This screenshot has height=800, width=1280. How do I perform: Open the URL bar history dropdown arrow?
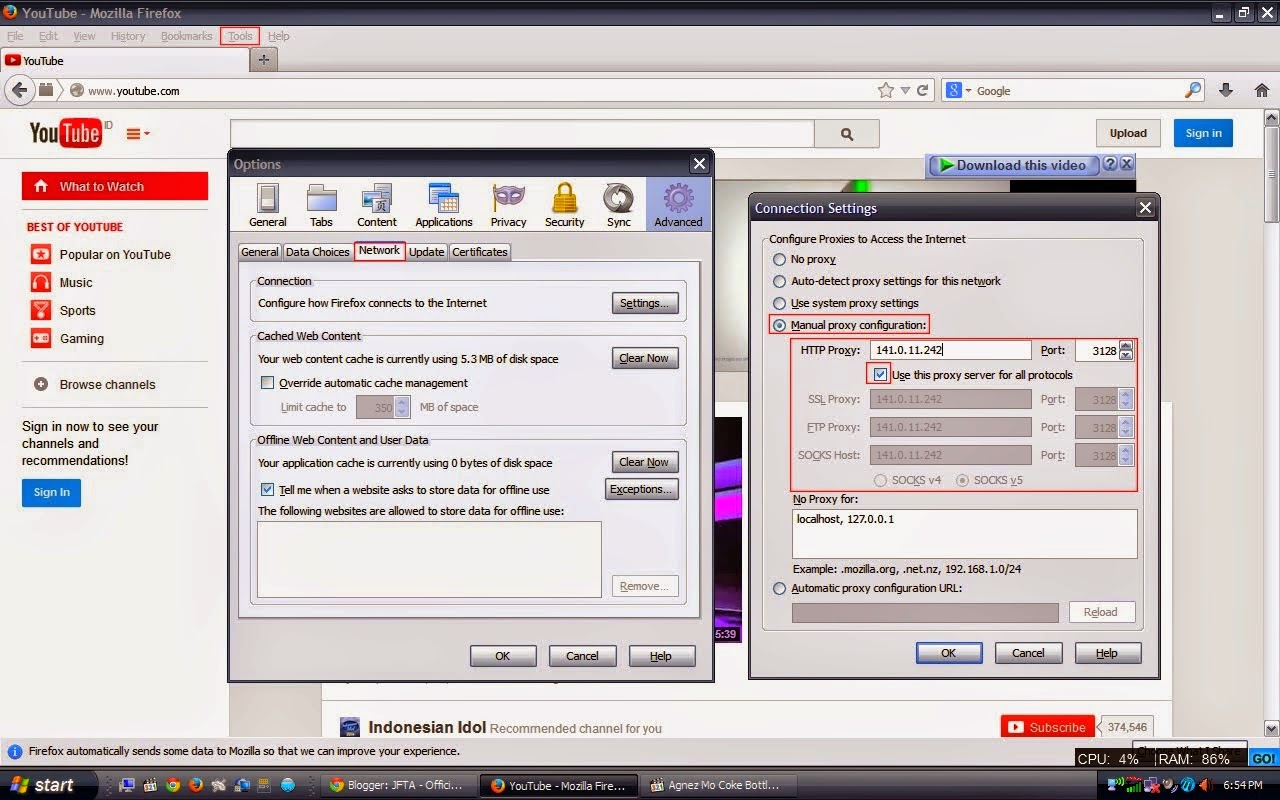[905, 90]
